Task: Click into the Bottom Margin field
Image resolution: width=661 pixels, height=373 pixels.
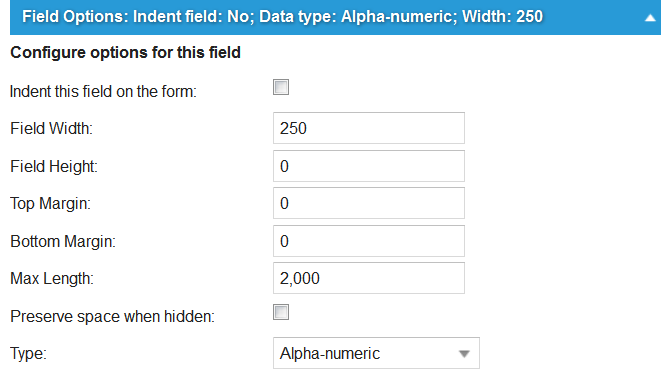Action: point(369,241)
